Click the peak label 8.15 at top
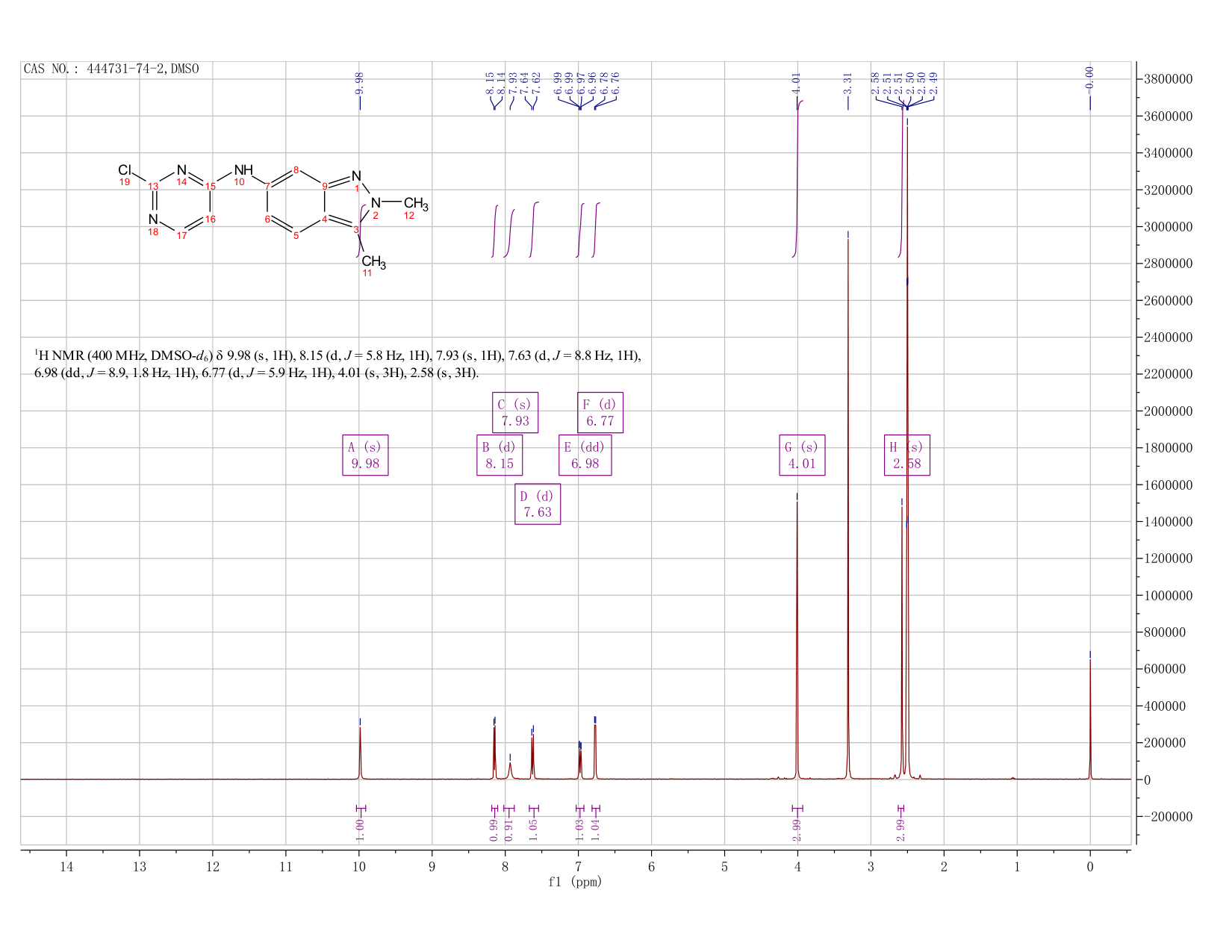 pos(489,83)
